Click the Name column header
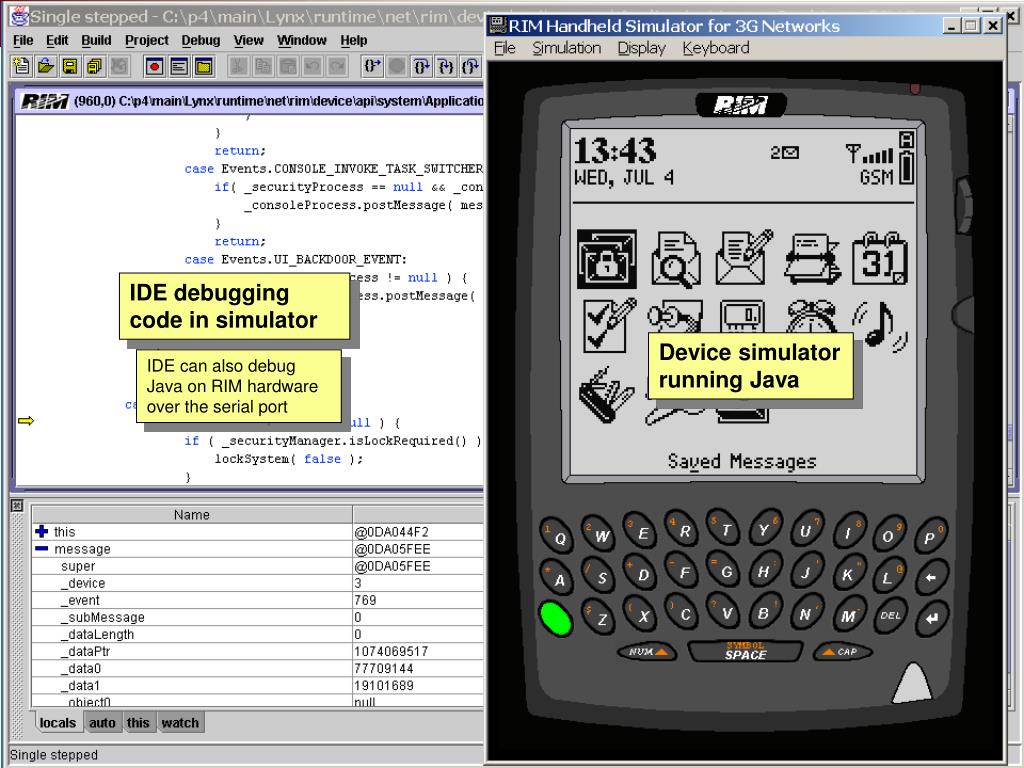Image resolution: width=1024 pixels, height=768 pixels. [192, 515]
